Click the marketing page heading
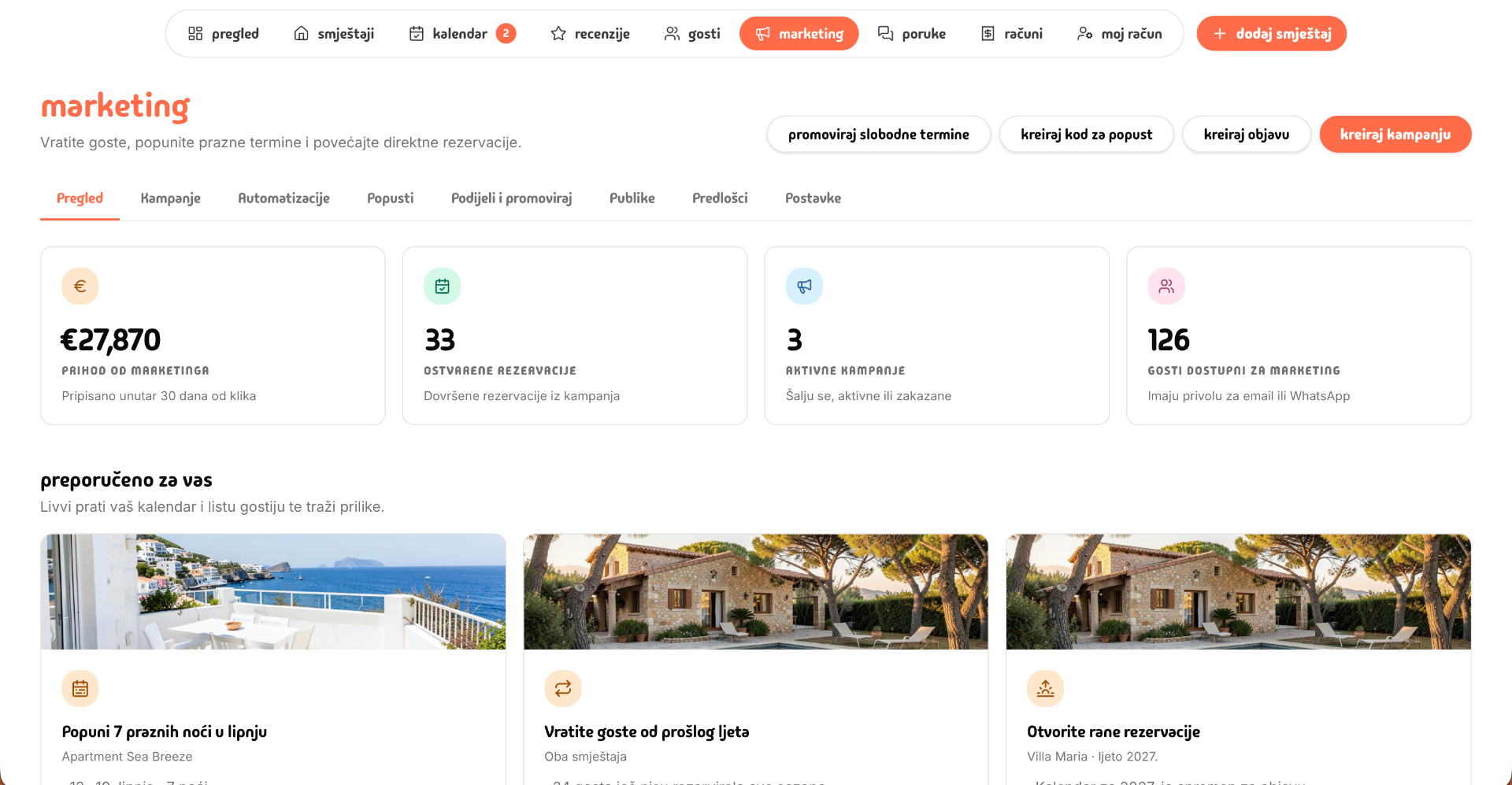The image size is (1512, 785). pos(115,106)
